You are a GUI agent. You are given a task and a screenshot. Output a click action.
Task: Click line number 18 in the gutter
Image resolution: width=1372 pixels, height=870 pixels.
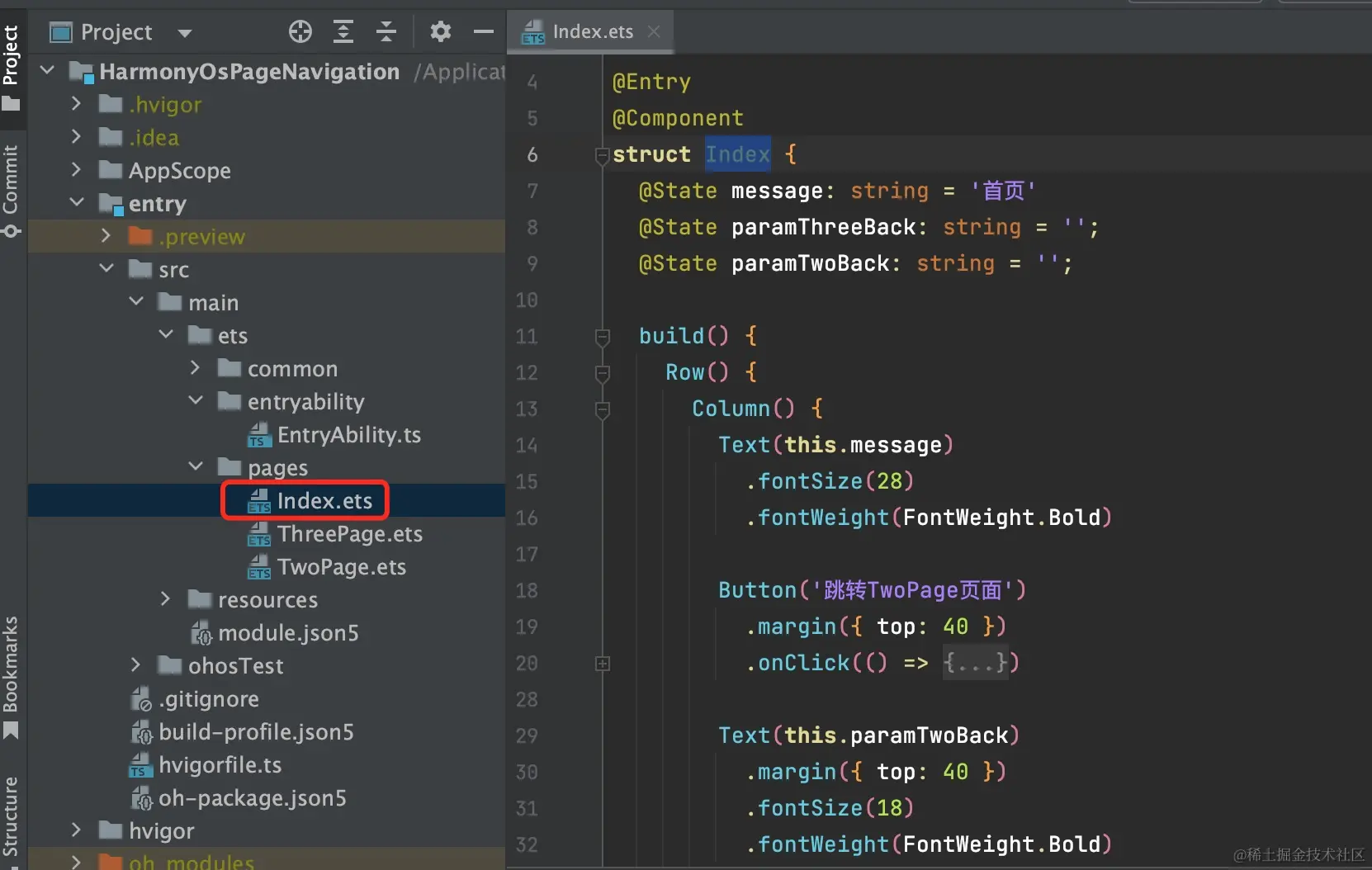point(527,590)
